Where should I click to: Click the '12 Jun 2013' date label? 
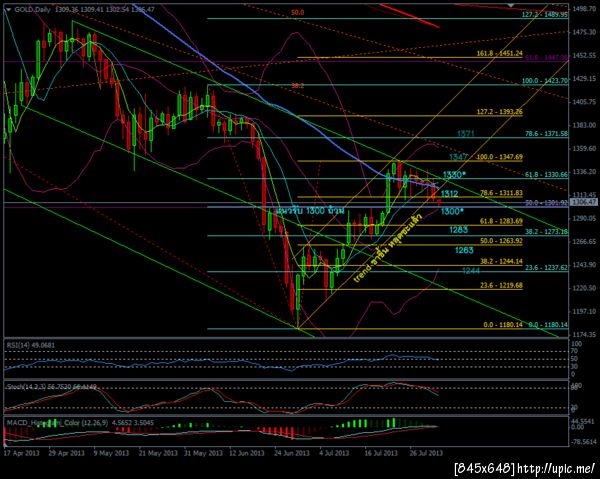click(x=247, y=453)
